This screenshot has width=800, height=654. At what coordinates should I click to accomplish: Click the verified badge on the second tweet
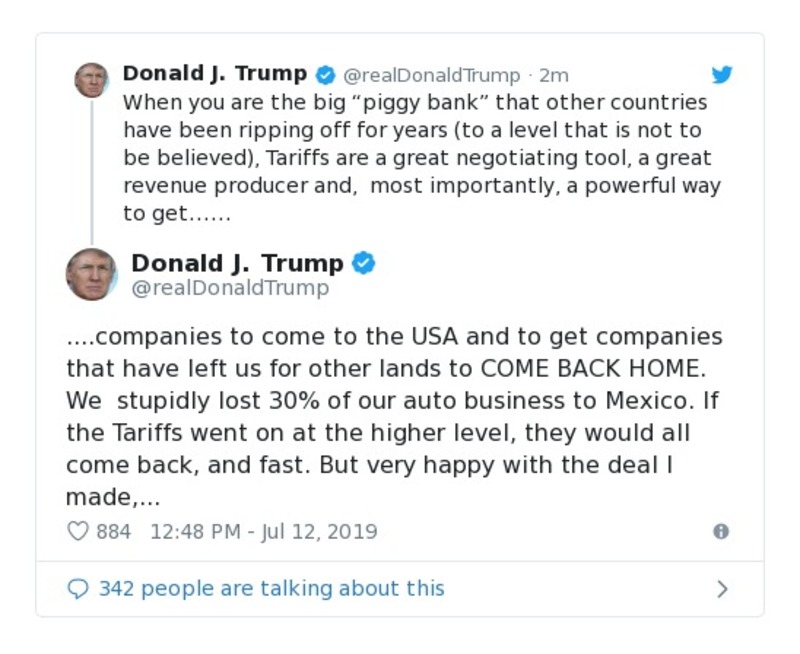pos(366,263)
